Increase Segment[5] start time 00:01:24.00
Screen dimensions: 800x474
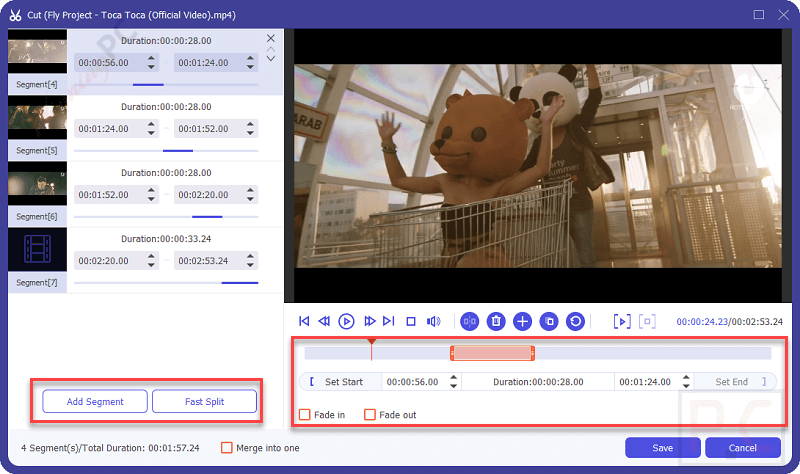click(x=151, y=124)
